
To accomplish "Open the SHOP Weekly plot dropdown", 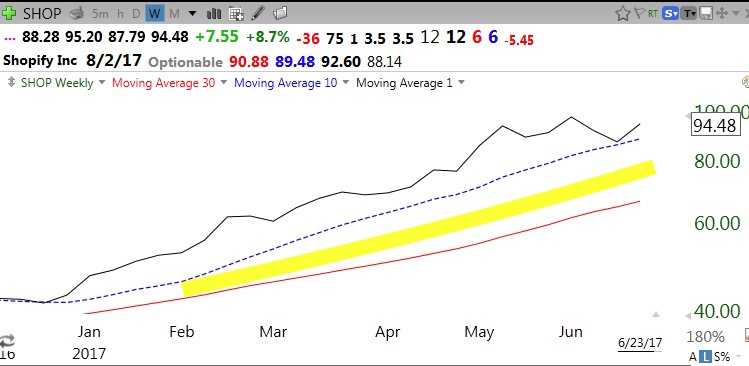I will pyautogui.click(x=102, y=83).
